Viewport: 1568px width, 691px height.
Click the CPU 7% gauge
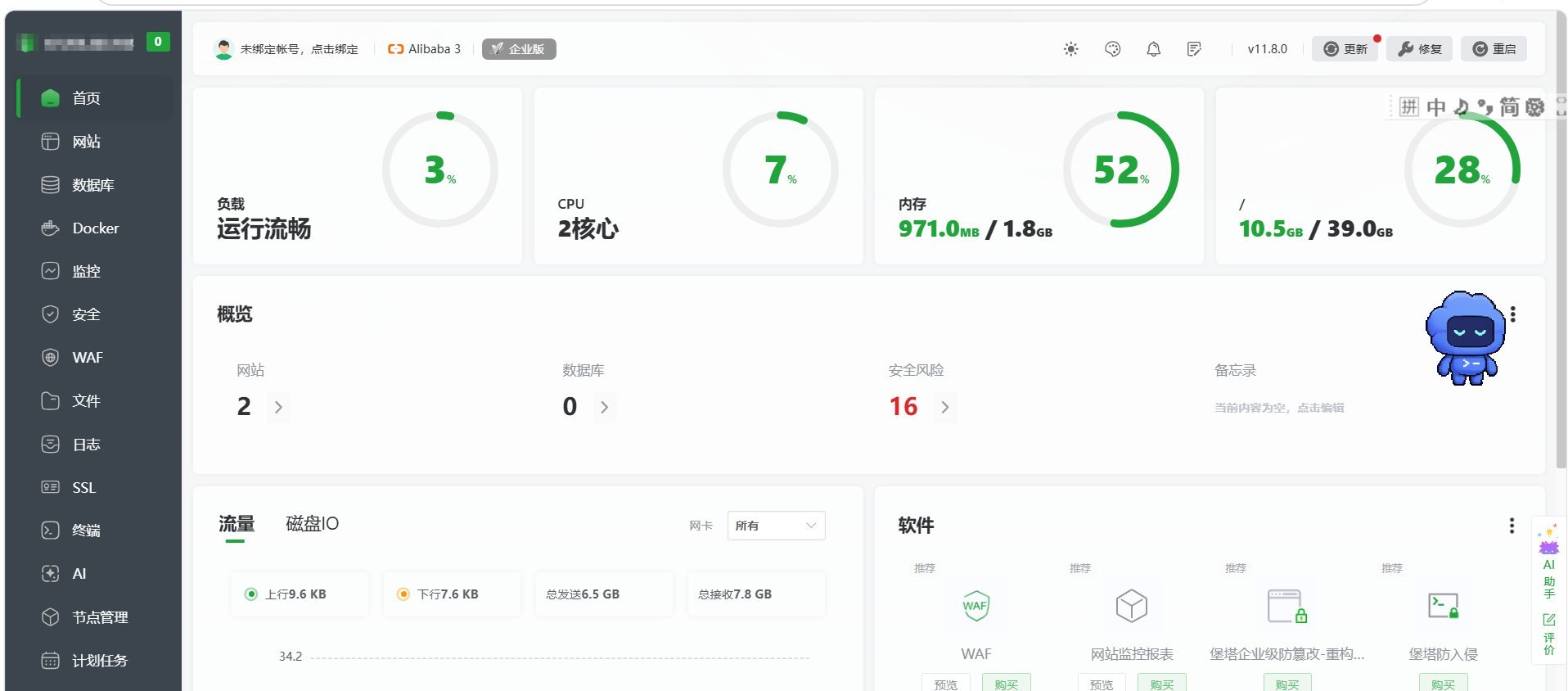point(781,169)
